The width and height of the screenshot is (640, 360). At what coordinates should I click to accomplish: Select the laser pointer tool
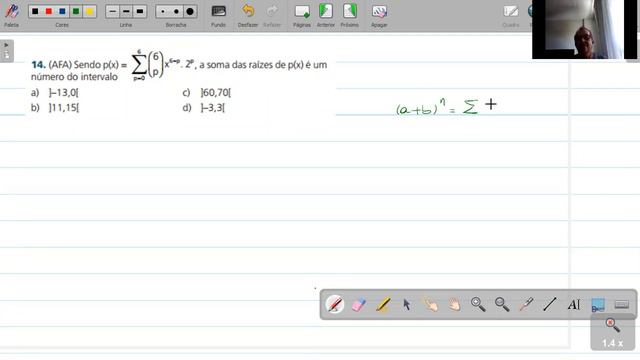point(526,304)
